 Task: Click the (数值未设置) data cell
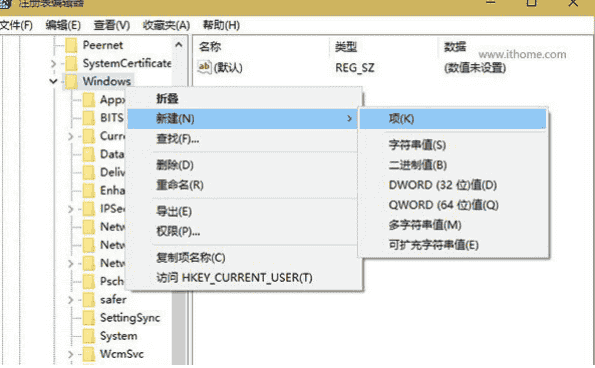475,68
